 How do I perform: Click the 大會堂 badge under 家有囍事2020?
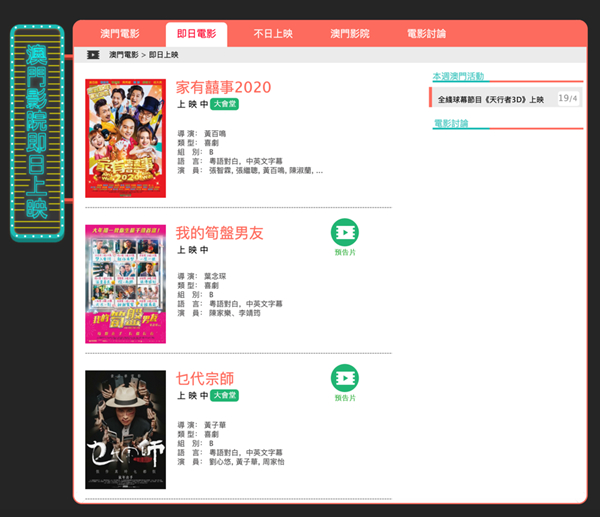pos(224,104)
